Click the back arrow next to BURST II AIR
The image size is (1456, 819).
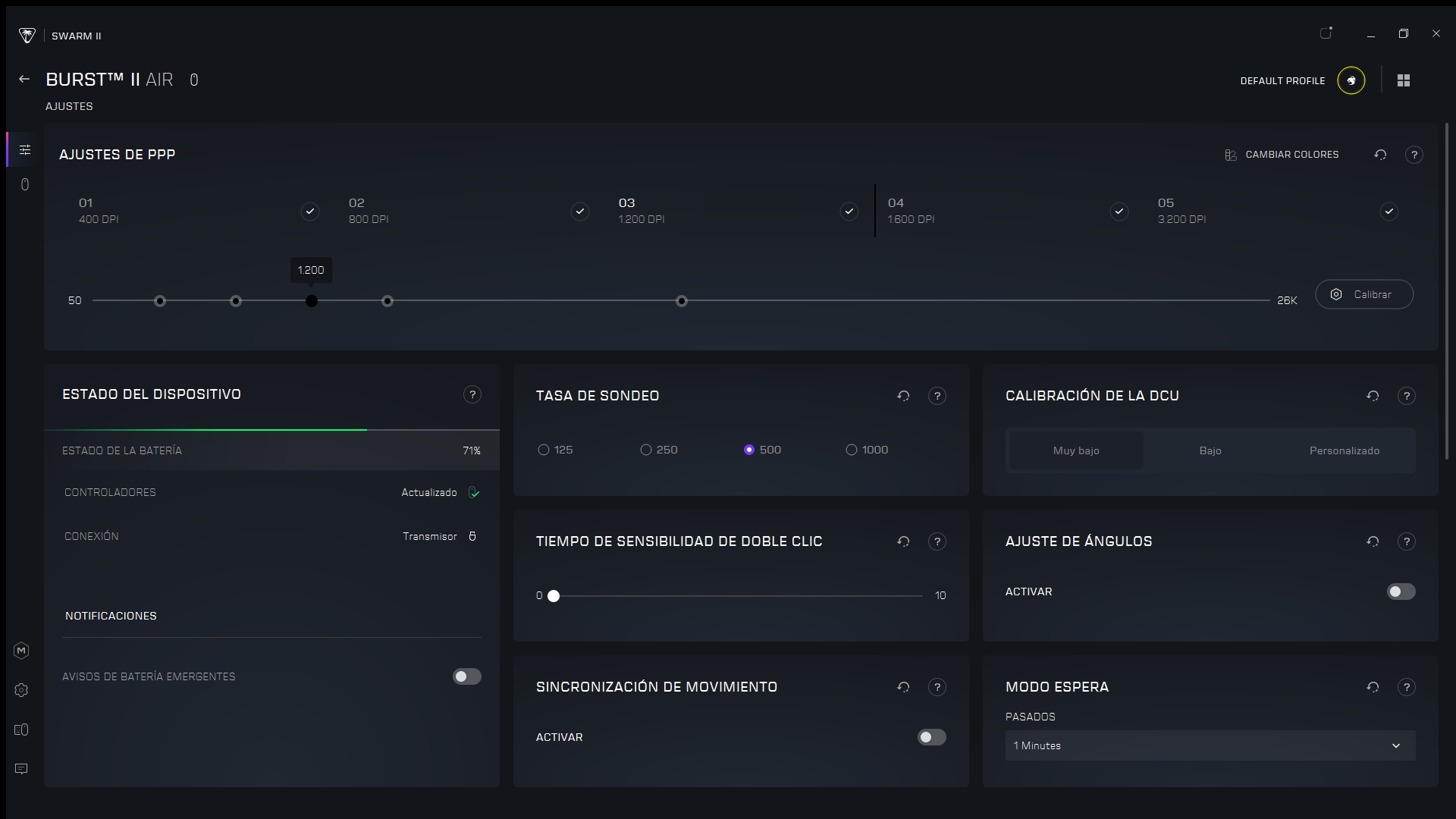coord(24,79)
